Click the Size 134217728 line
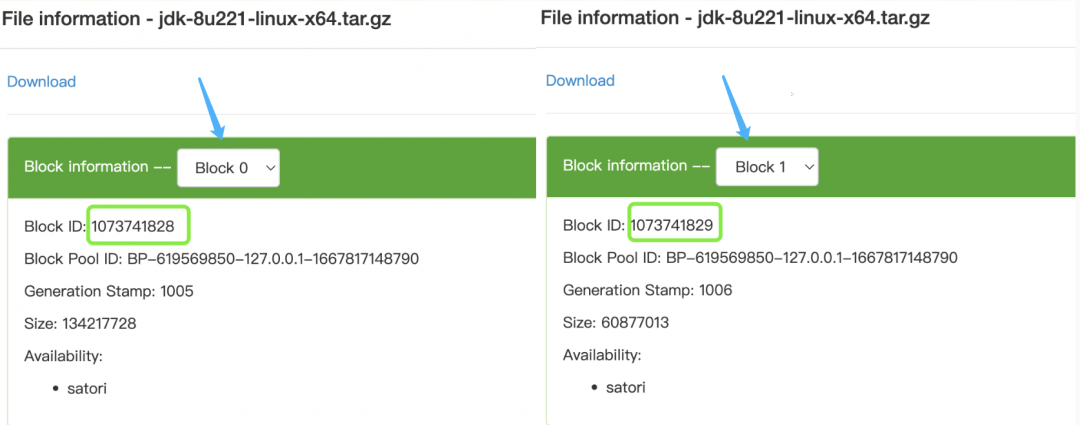The width and height of the screenshot is (1080, 425). (80, 324)
